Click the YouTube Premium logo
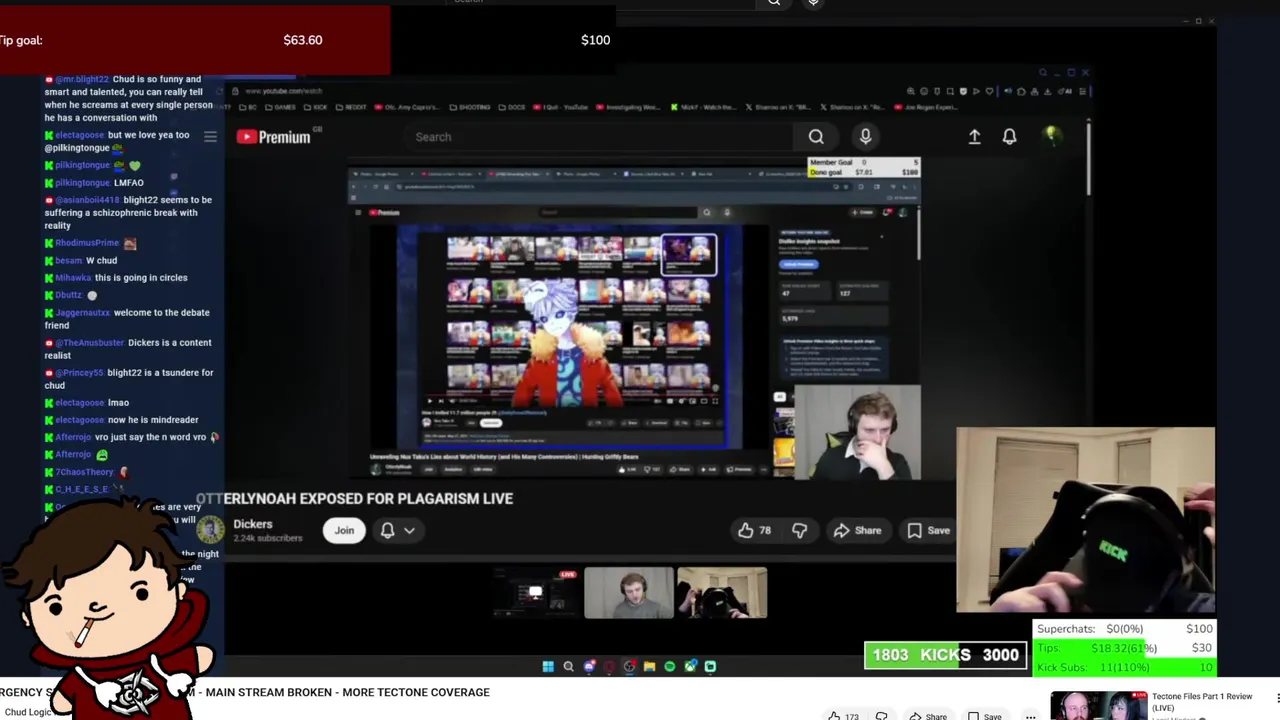This screenshot has height=720, width=1280. [273, 137]
